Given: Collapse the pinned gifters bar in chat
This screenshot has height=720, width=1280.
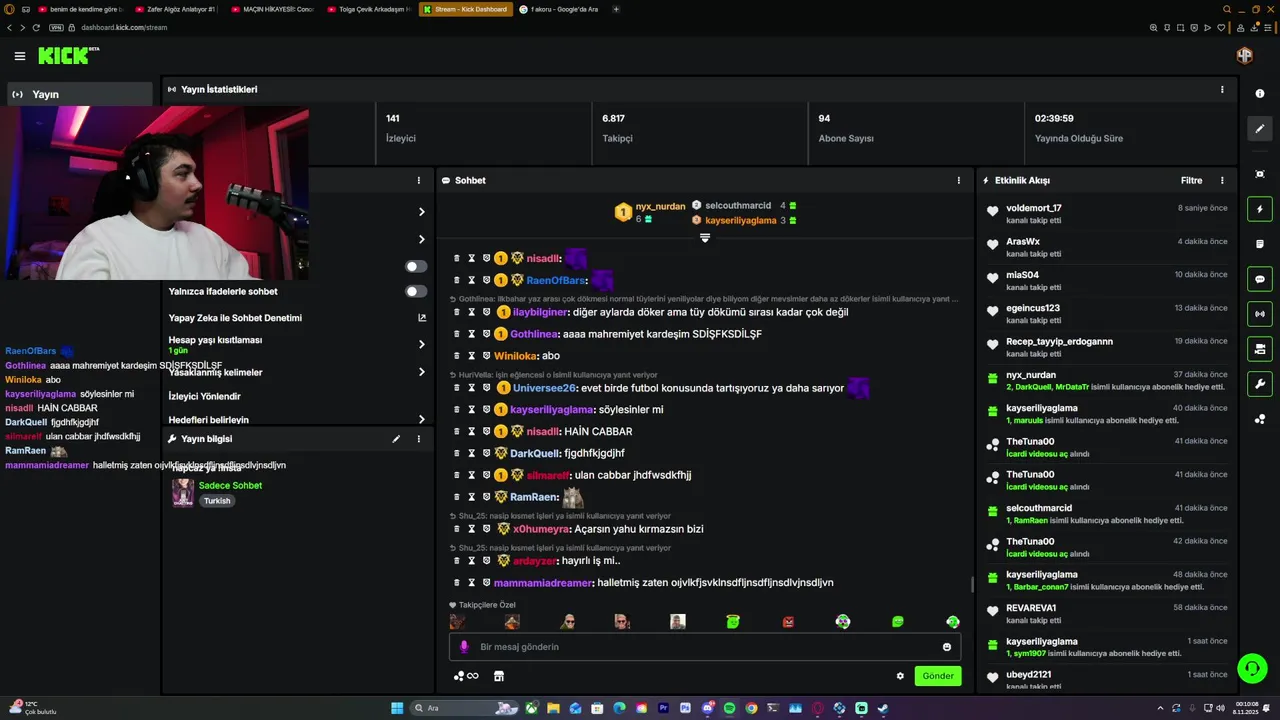Looking at the screenshot, I should [x=705, y=238].
